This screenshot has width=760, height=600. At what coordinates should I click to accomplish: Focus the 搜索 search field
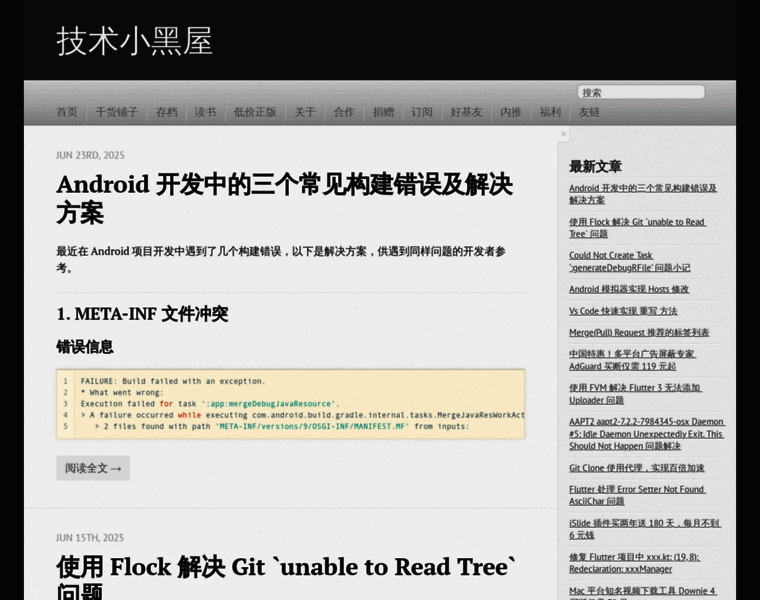[x=641, y=92]
